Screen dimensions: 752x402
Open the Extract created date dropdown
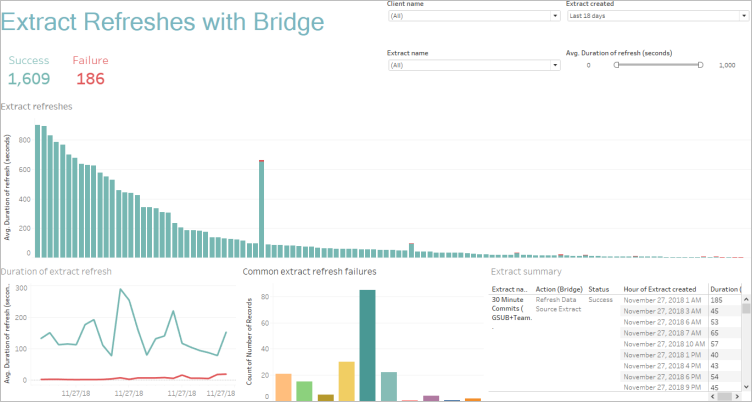click(x=655, y=16)
